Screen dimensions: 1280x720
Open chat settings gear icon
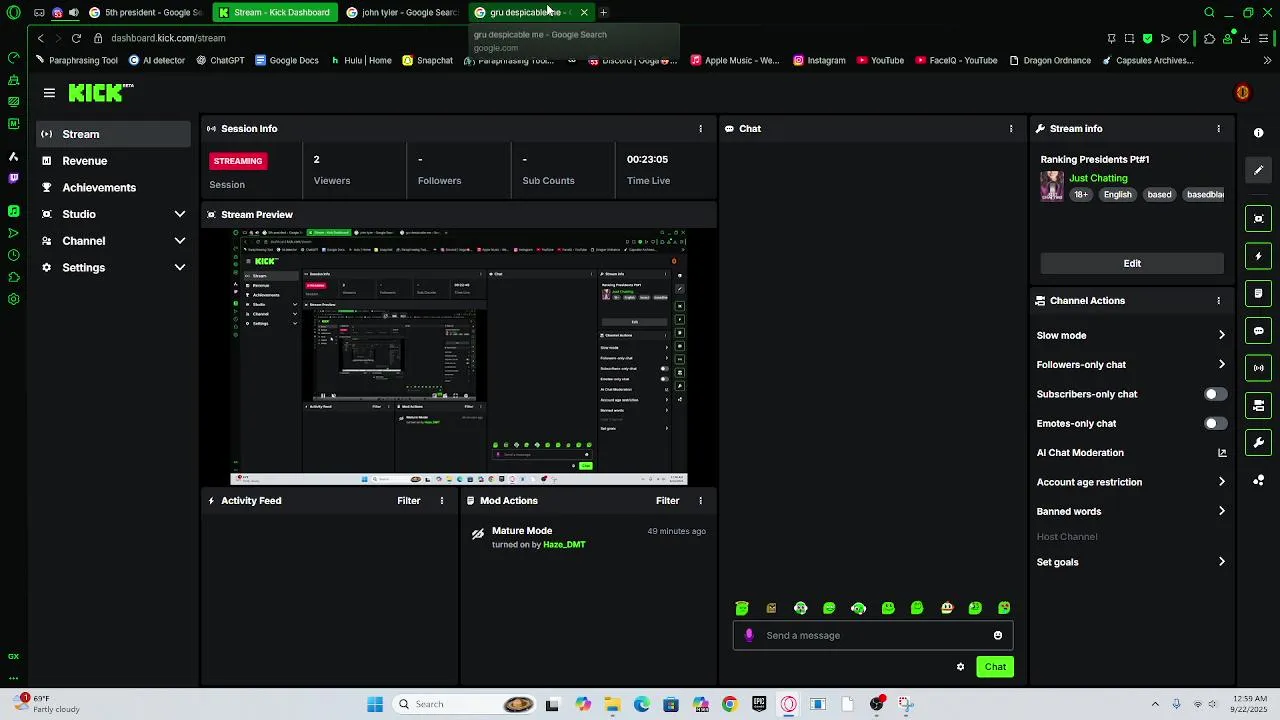point(960,667)
